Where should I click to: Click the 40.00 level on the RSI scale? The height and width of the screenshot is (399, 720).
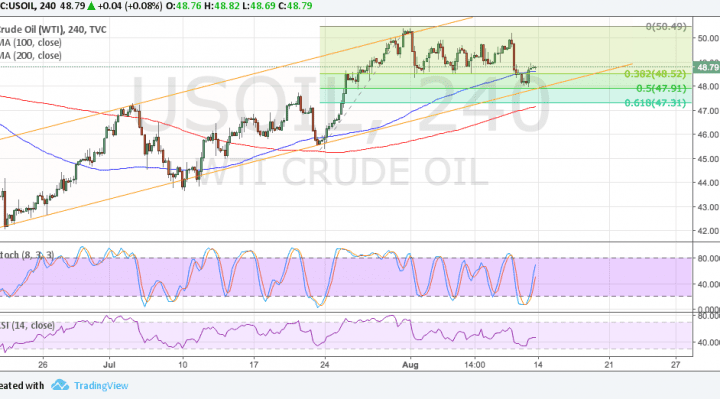click(x=708, y=343)
